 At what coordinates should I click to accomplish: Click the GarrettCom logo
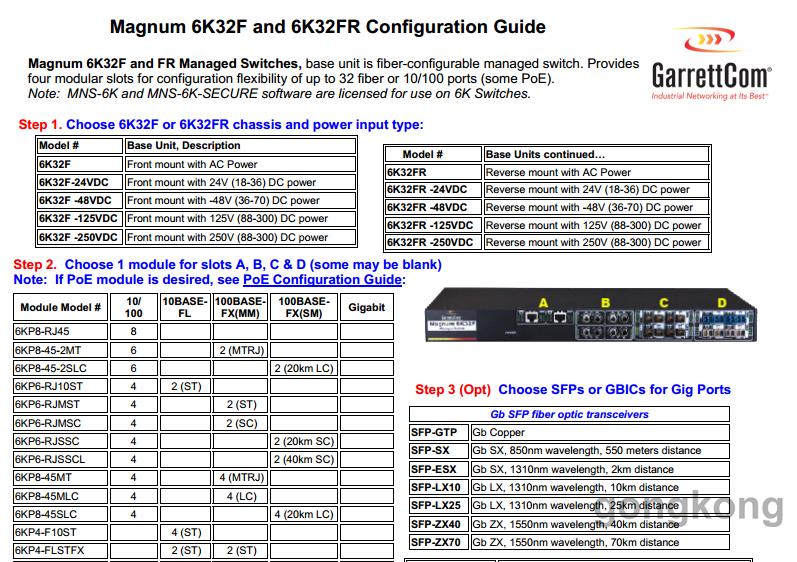[x=711, y=64]
